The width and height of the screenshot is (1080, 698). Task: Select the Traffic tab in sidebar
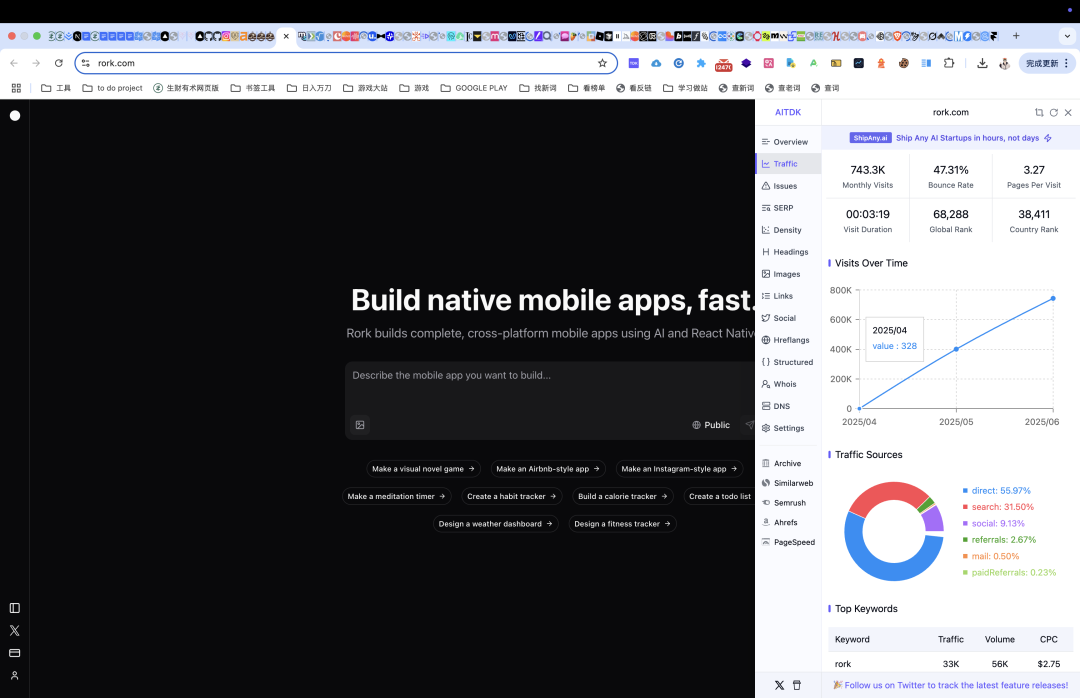tap(788, 164)
